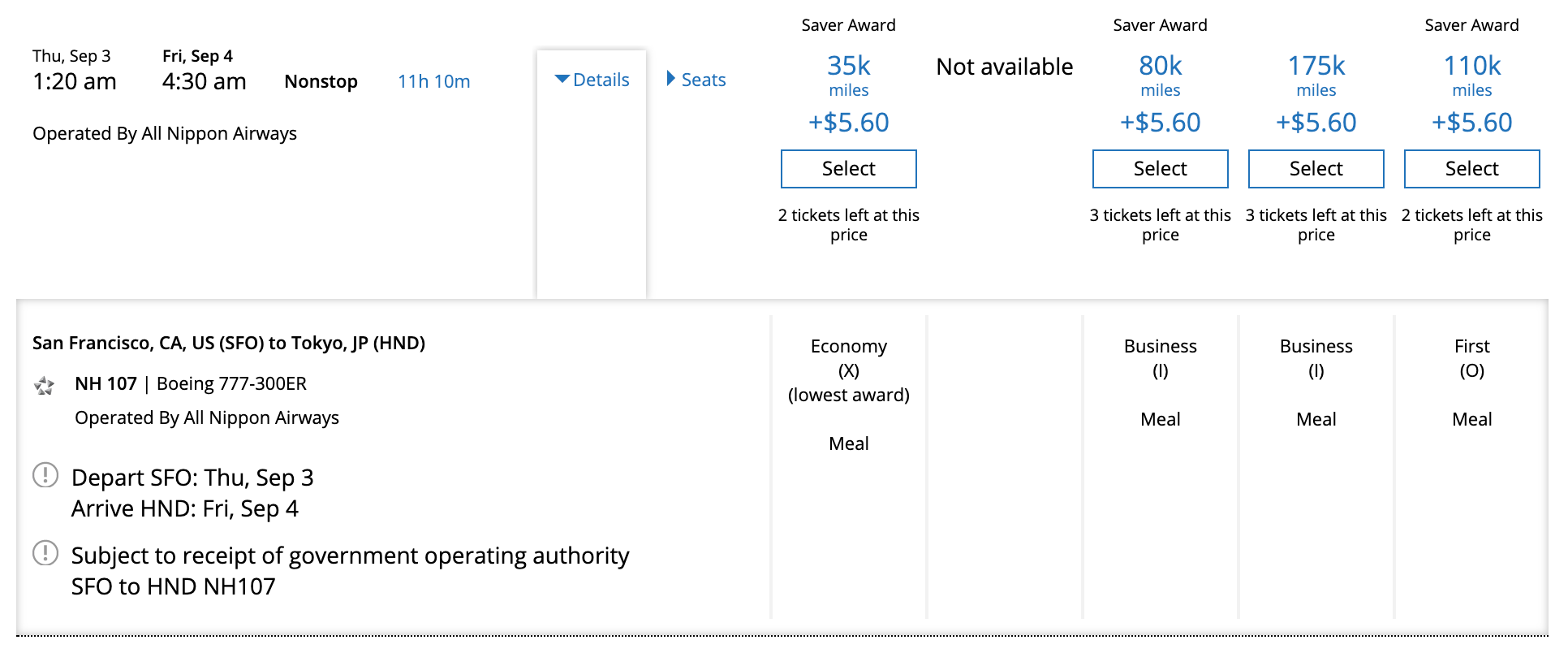
Task: Open the 11h 10m duration link
Action: 433,81
